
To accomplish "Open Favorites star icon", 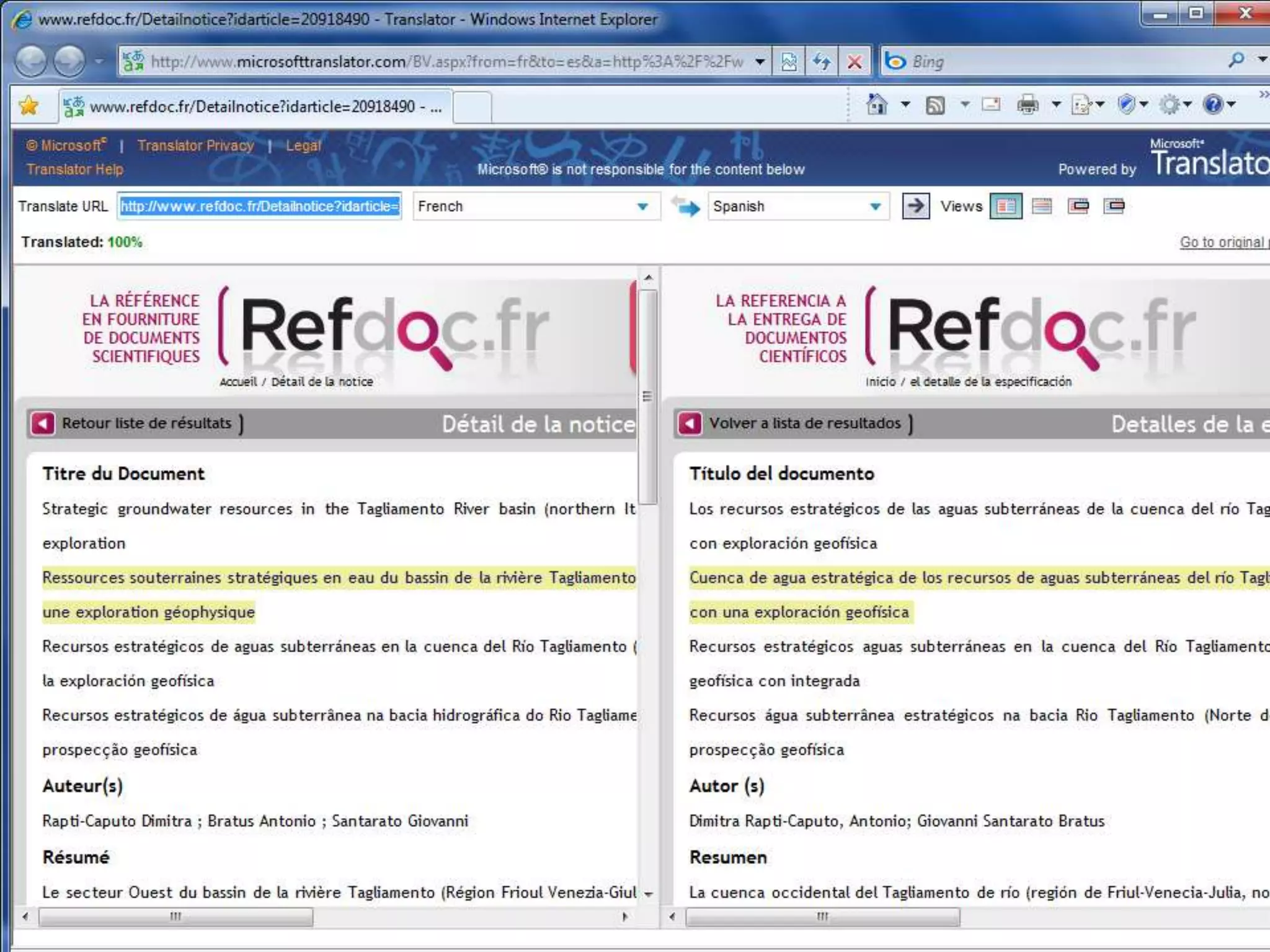I will tap(29, 106).
